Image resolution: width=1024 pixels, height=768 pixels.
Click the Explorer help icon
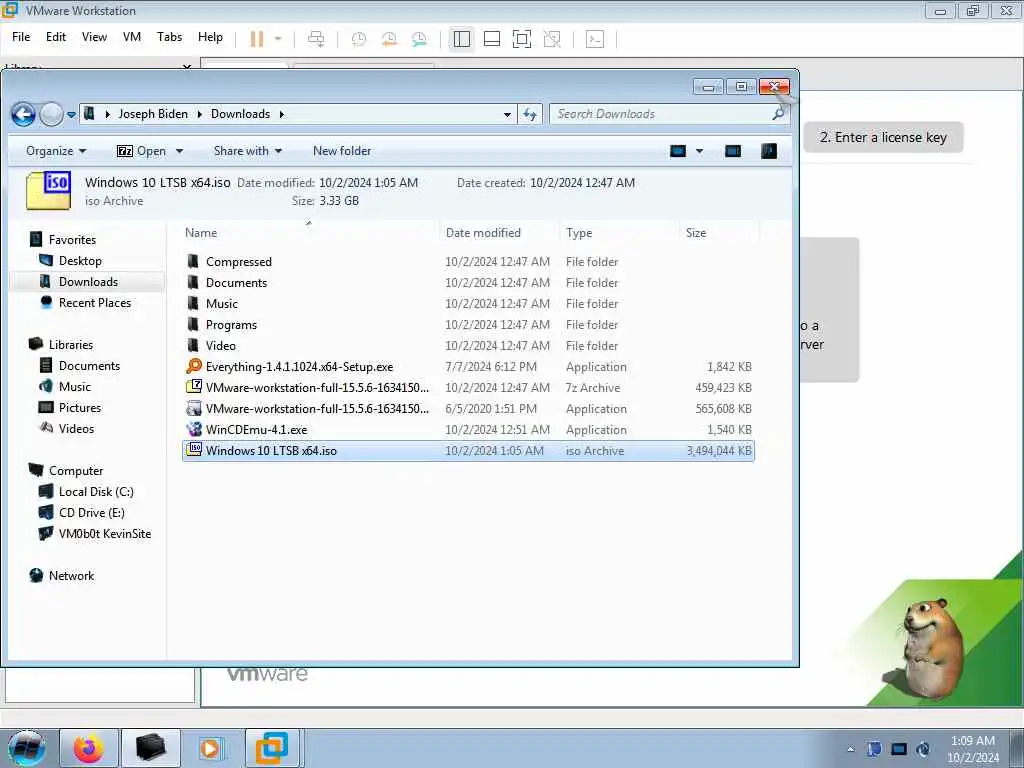(769, 151)
